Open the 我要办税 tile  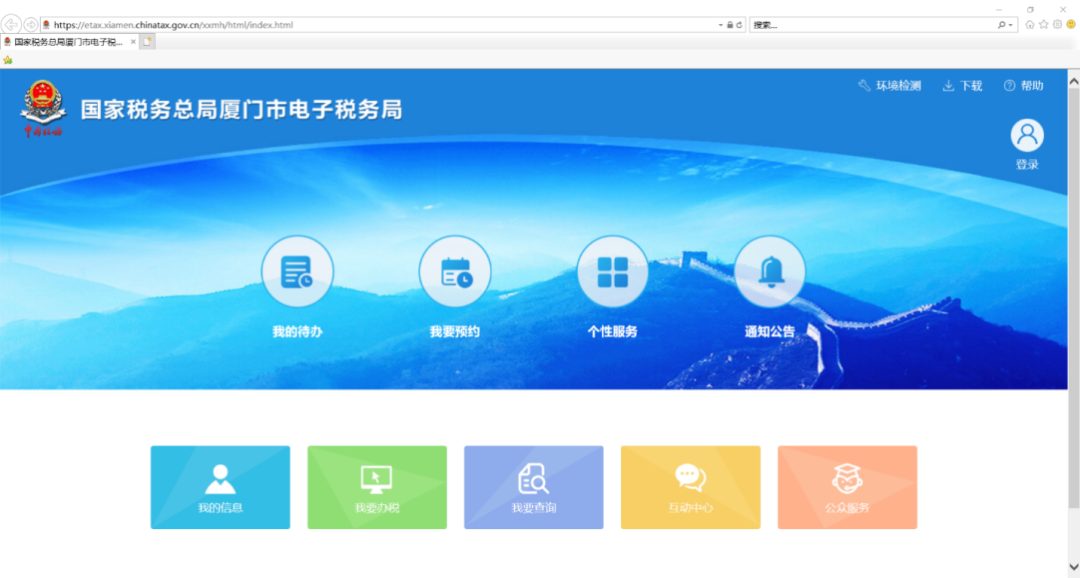[377, 487]
